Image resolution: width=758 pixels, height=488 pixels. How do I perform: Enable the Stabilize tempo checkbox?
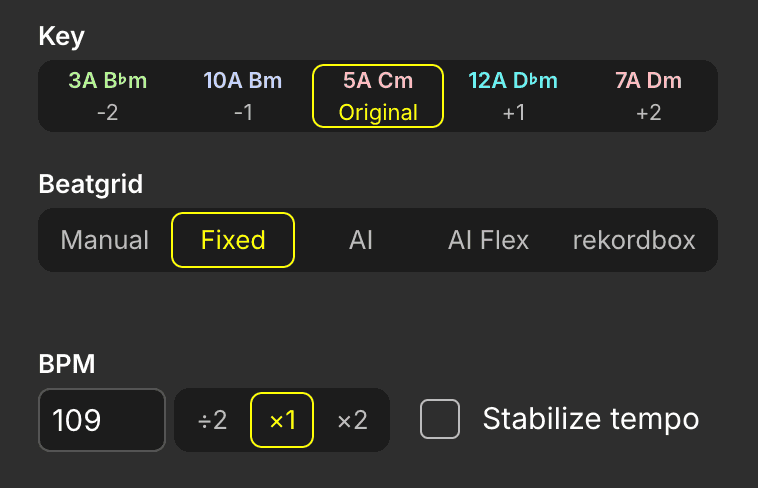coord(440,419)
